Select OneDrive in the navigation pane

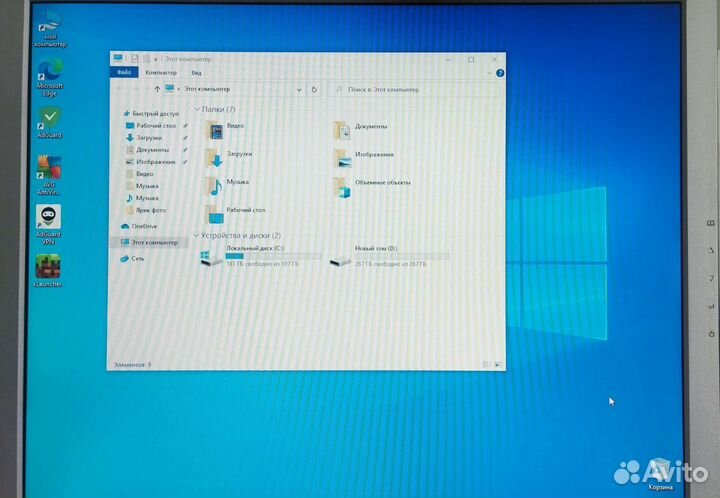(139, 226)
